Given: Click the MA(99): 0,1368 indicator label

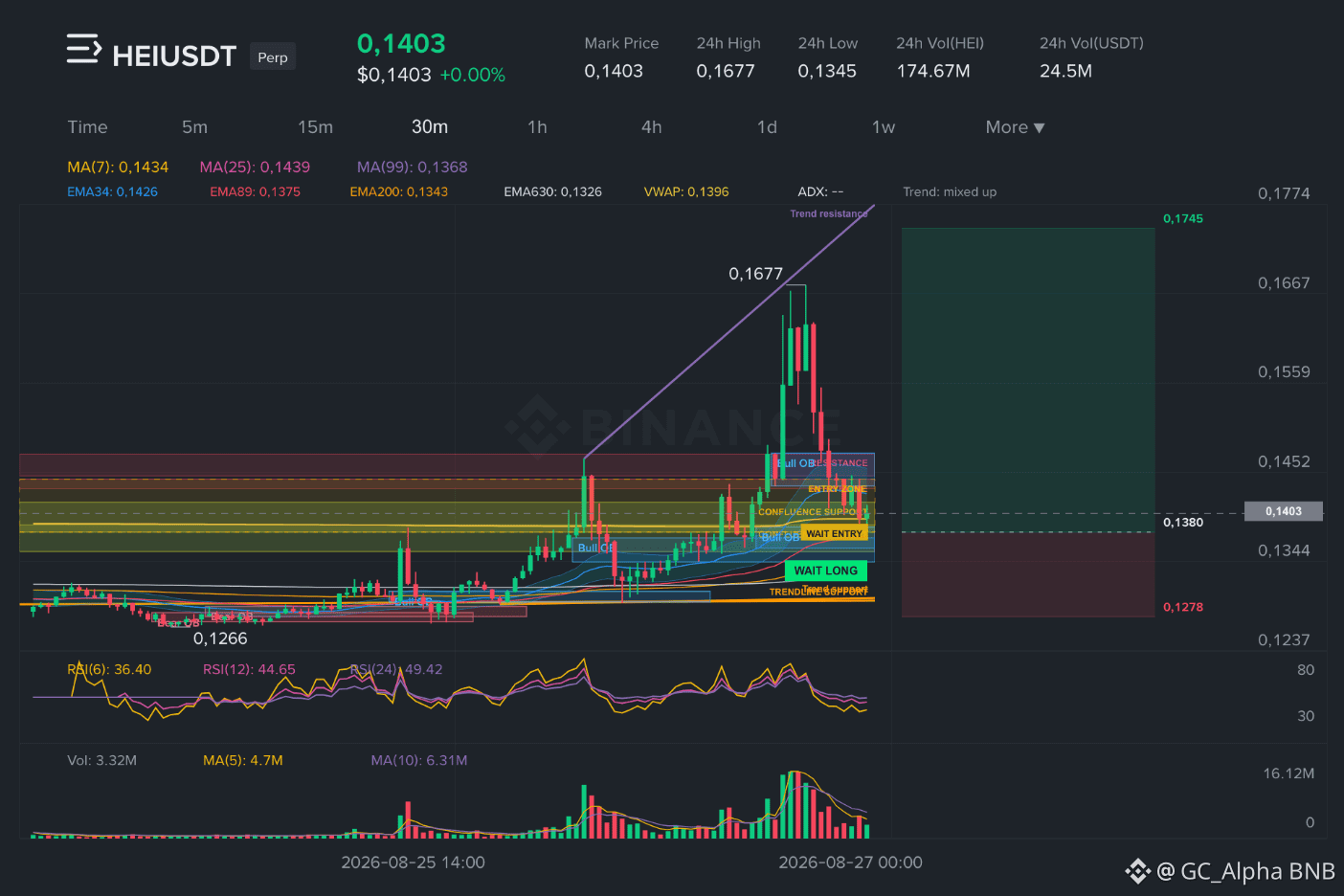Looking at the screenshot, I should [413, 168].
